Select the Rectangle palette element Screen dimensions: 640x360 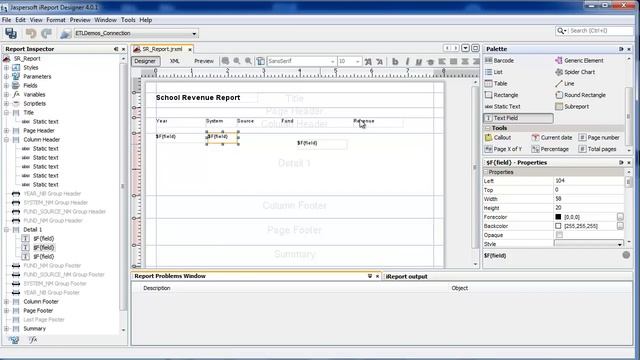pyautogui.click(x=501, y=95)
